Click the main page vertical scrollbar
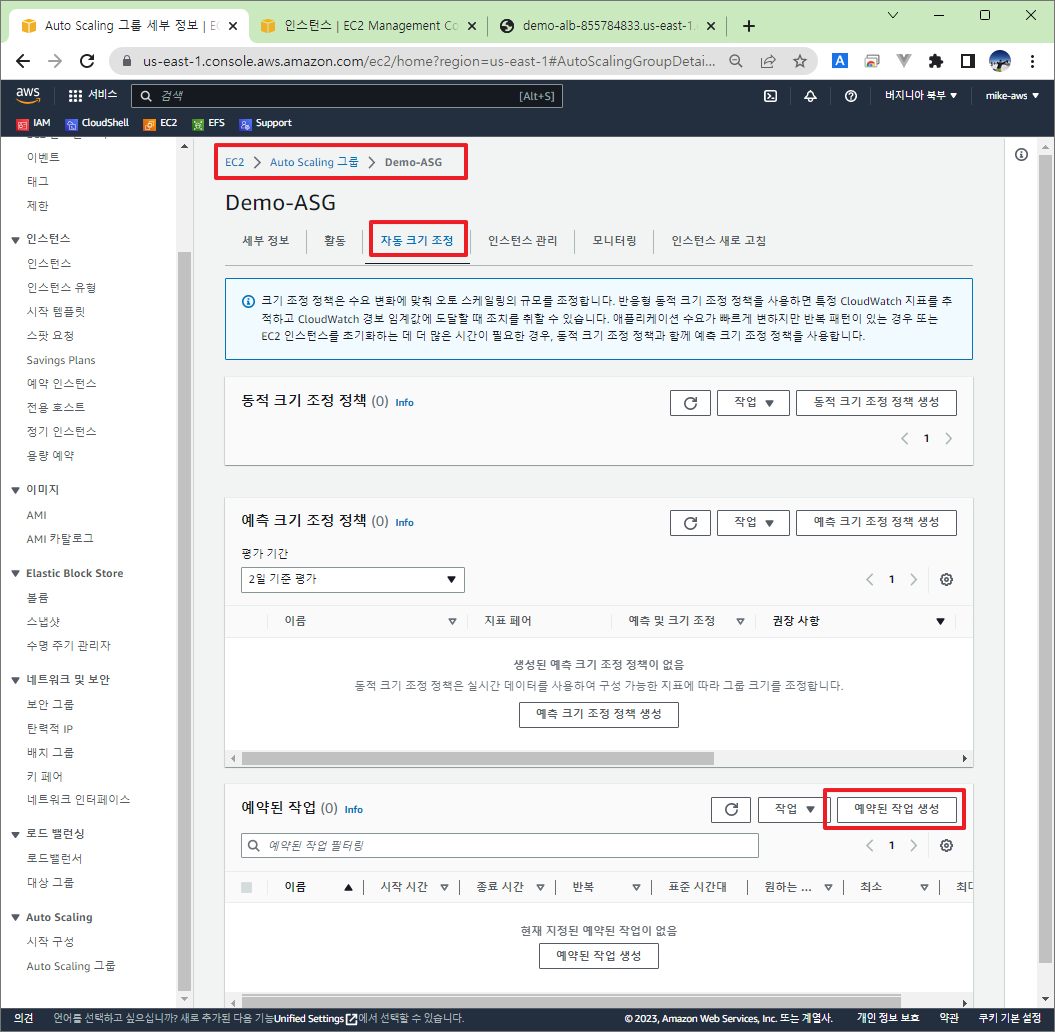The height and width of the screenshot is (1032, 1055). click(x=1044, y=558)
